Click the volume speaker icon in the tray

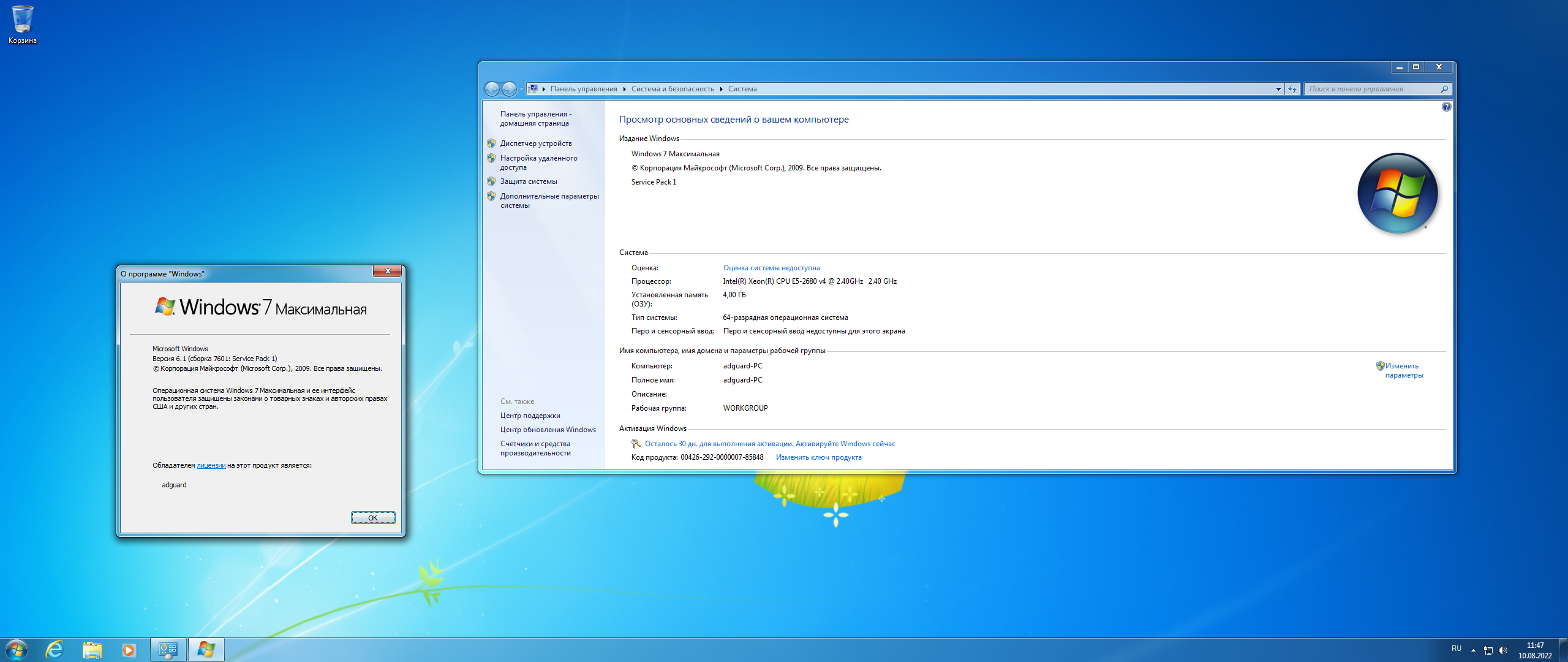coord(1502,650)
